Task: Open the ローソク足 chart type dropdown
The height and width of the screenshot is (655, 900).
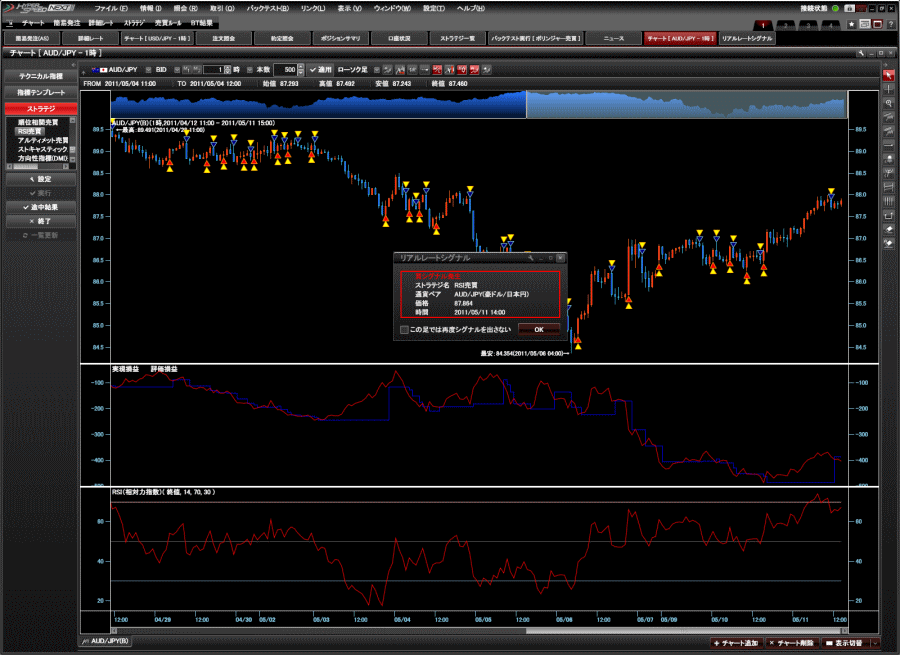Action: pyautogui.click(x=377, y=69)
